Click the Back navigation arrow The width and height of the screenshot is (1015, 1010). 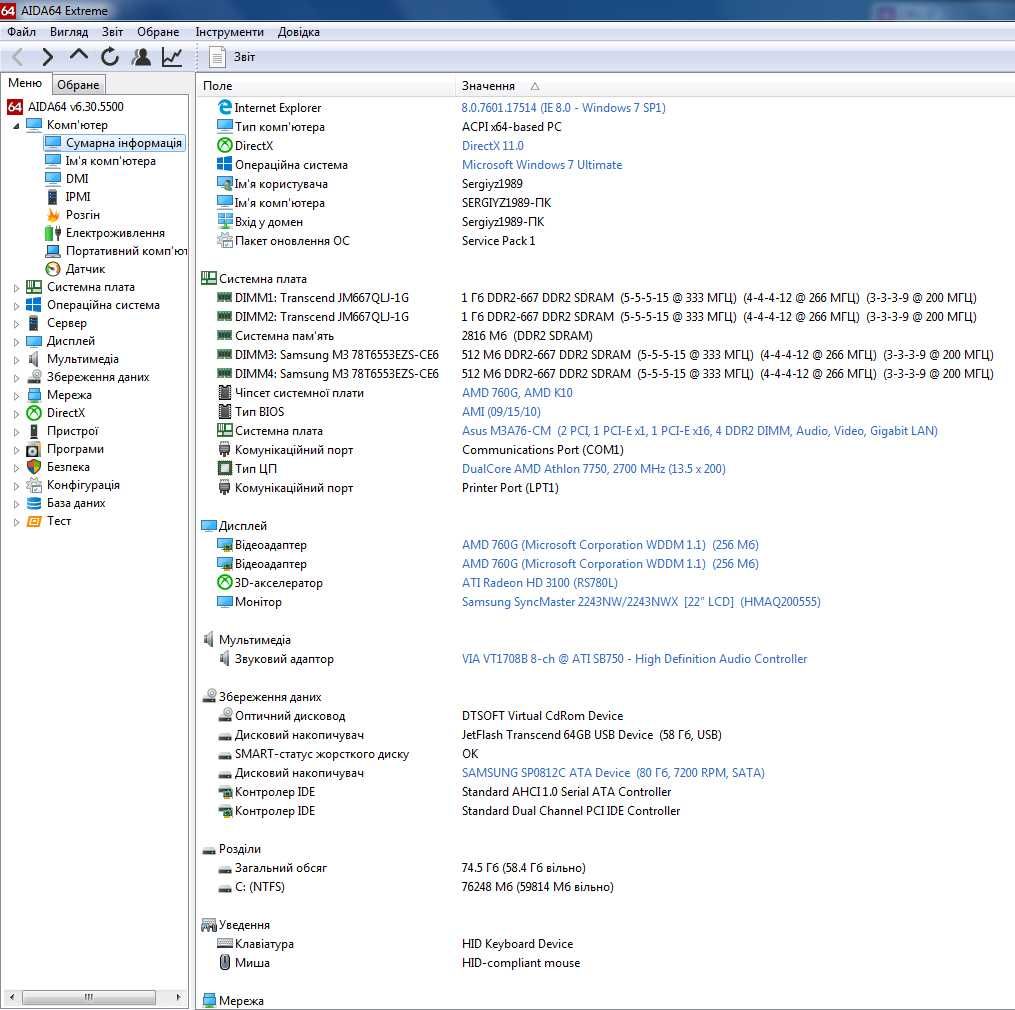click(x=17, y=57)
